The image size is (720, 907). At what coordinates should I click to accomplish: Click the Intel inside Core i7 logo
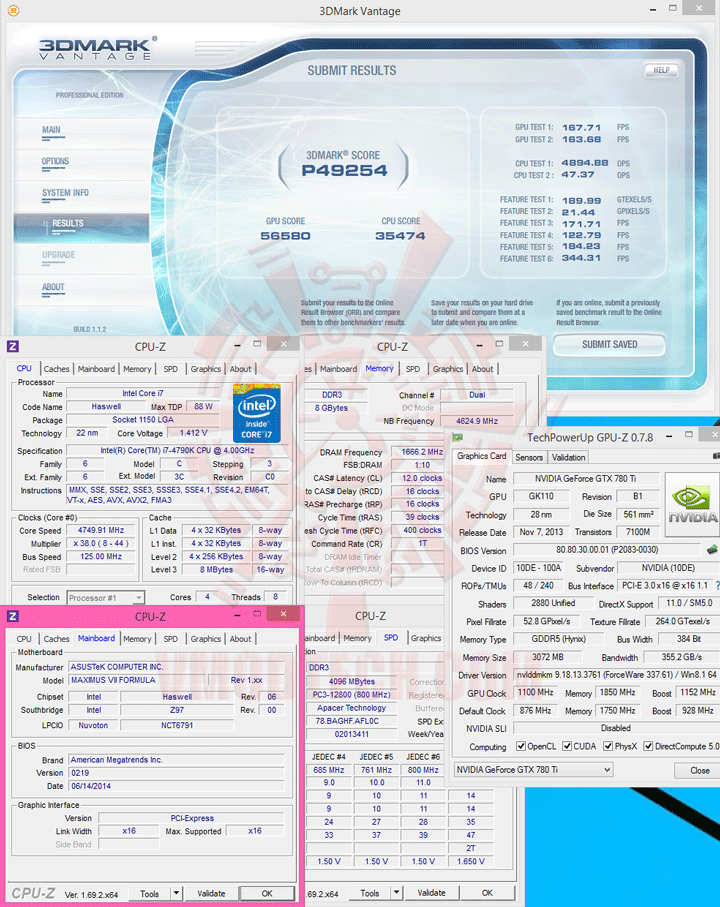coord(257,413)
